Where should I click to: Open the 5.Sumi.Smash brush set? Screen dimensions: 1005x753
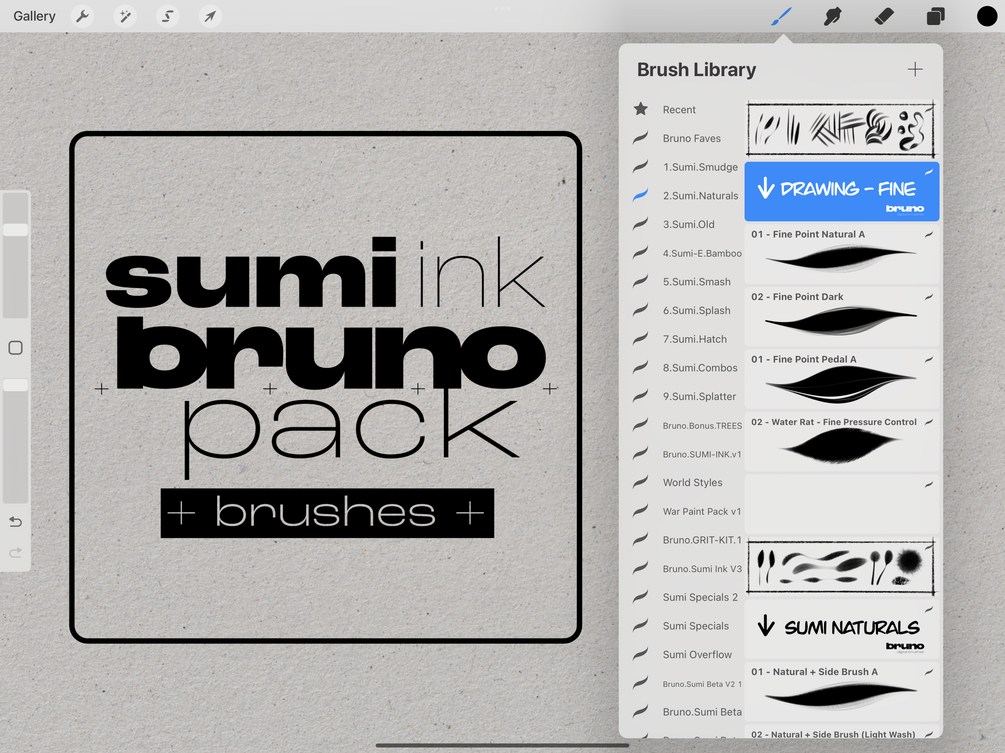pyautogui.click(x=697, y=282)
